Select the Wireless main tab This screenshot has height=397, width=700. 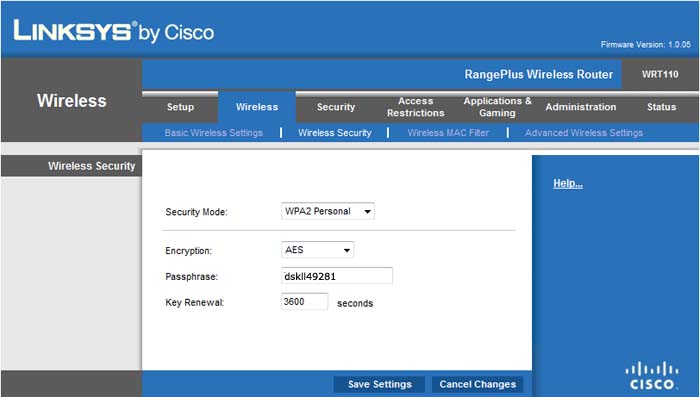pos(257,107)
